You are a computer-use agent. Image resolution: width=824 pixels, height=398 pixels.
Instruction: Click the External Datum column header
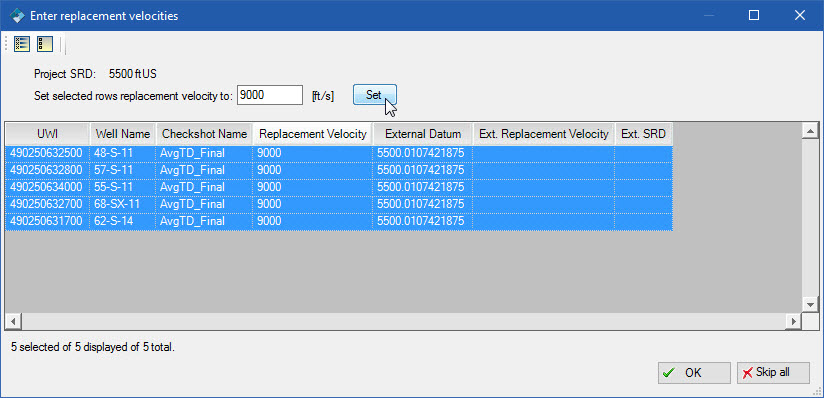click(423, 134)
